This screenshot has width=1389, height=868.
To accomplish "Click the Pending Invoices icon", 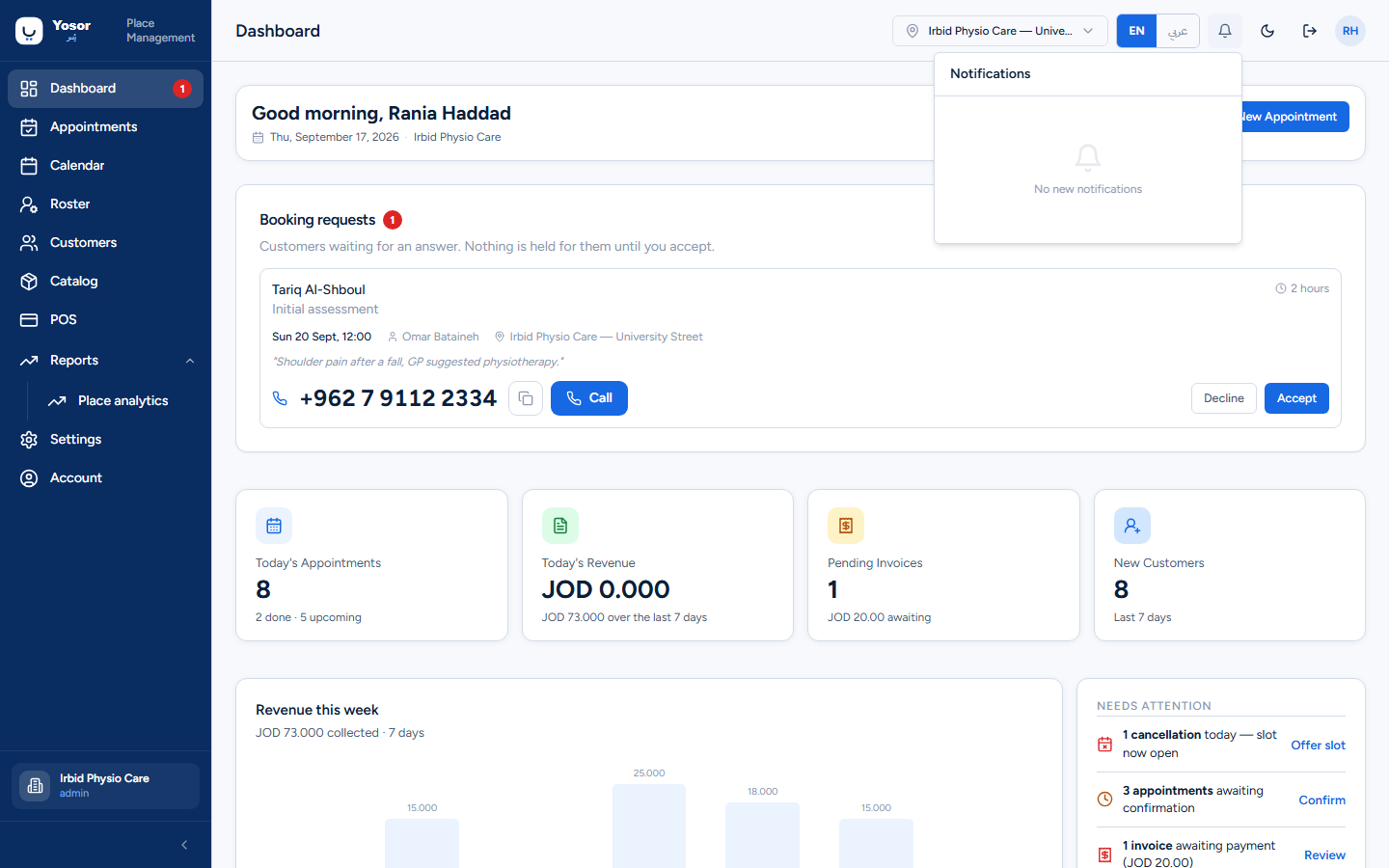I will (x=846, y=526).
